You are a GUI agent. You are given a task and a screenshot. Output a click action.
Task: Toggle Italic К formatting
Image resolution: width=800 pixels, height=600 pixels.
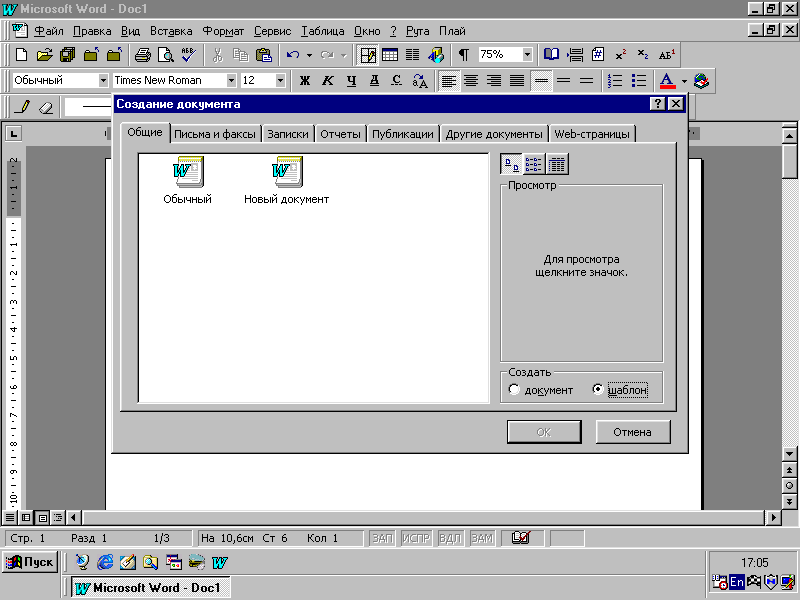[328, 81]
